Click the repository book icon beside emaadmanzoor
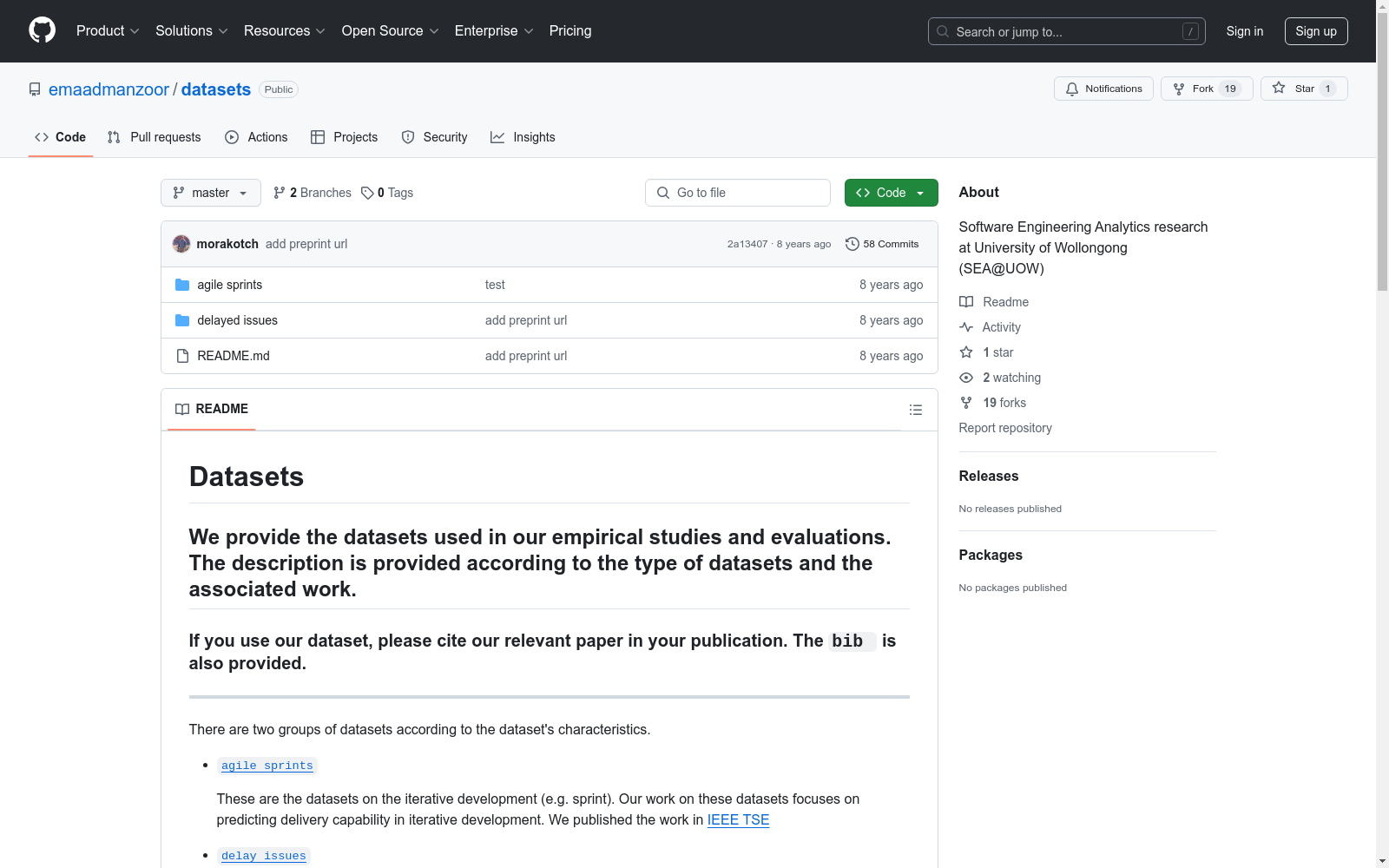This screenshot has height=868, width=1389. [35, 89]
